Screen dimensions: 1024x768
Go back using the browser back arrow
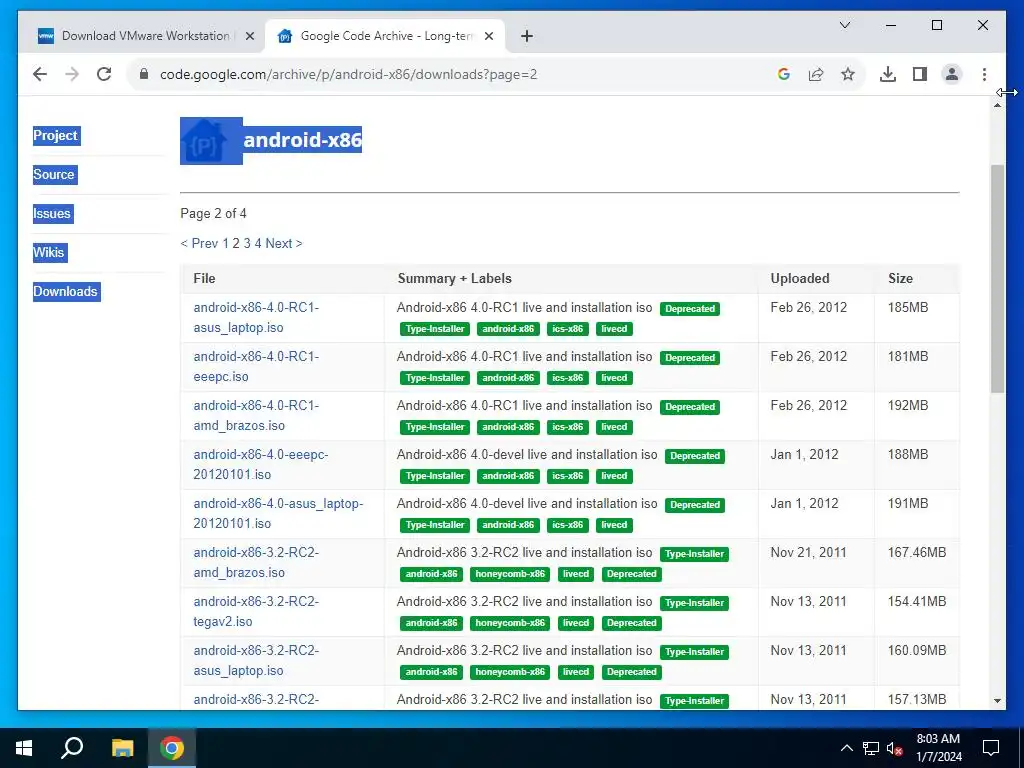point(40,74)
